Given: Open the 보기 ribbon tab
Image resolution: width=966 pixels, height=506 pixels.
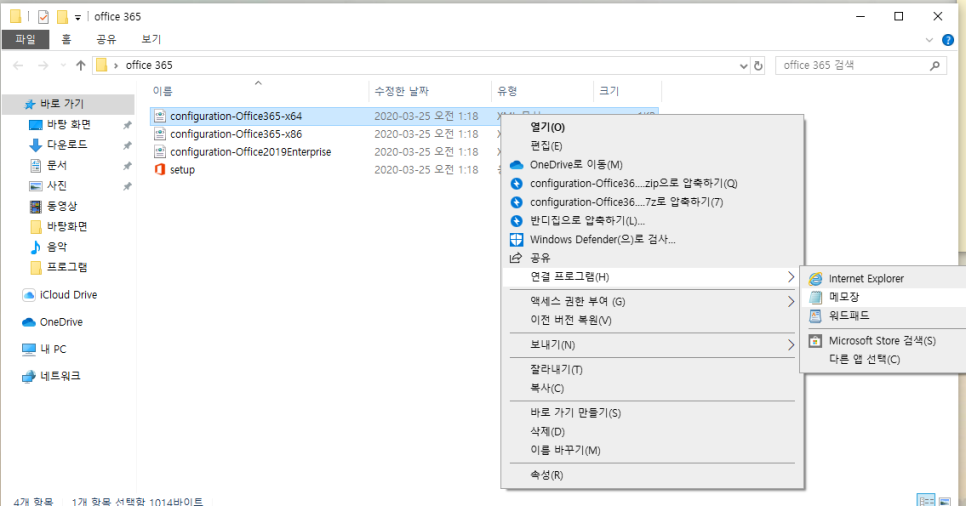Looking at the screenshot, I should pos(151,39).
